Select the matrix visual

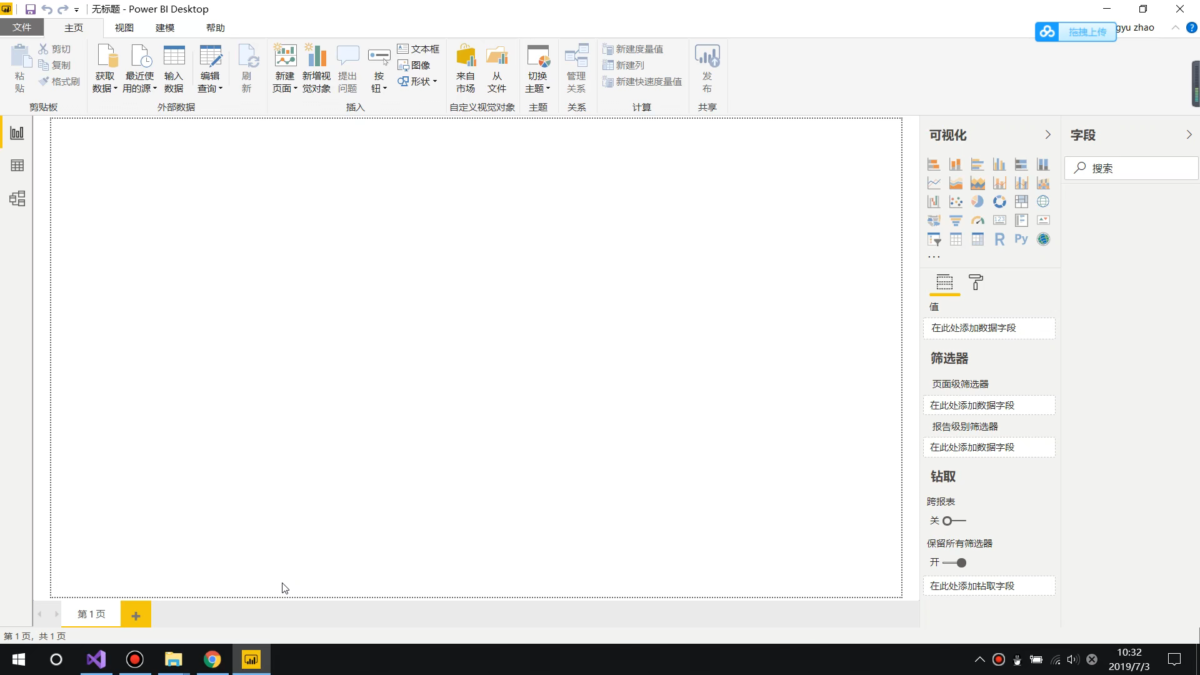point(977,239)
